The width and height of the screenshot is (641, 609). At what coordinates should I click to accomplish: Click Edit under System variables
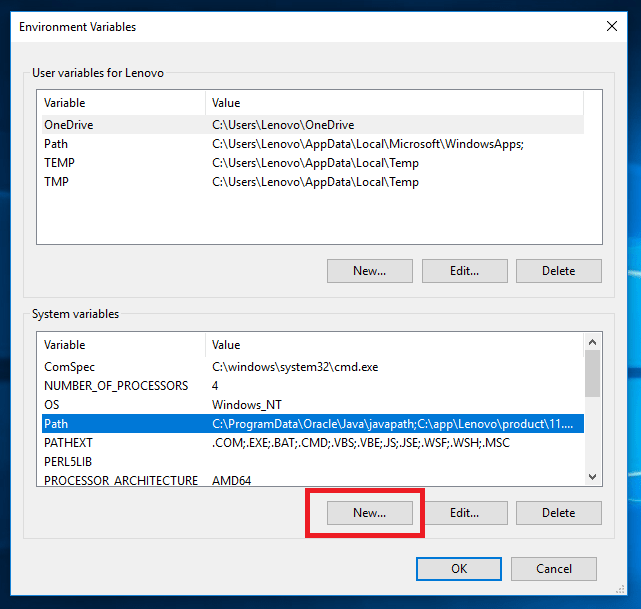[464, 513]
